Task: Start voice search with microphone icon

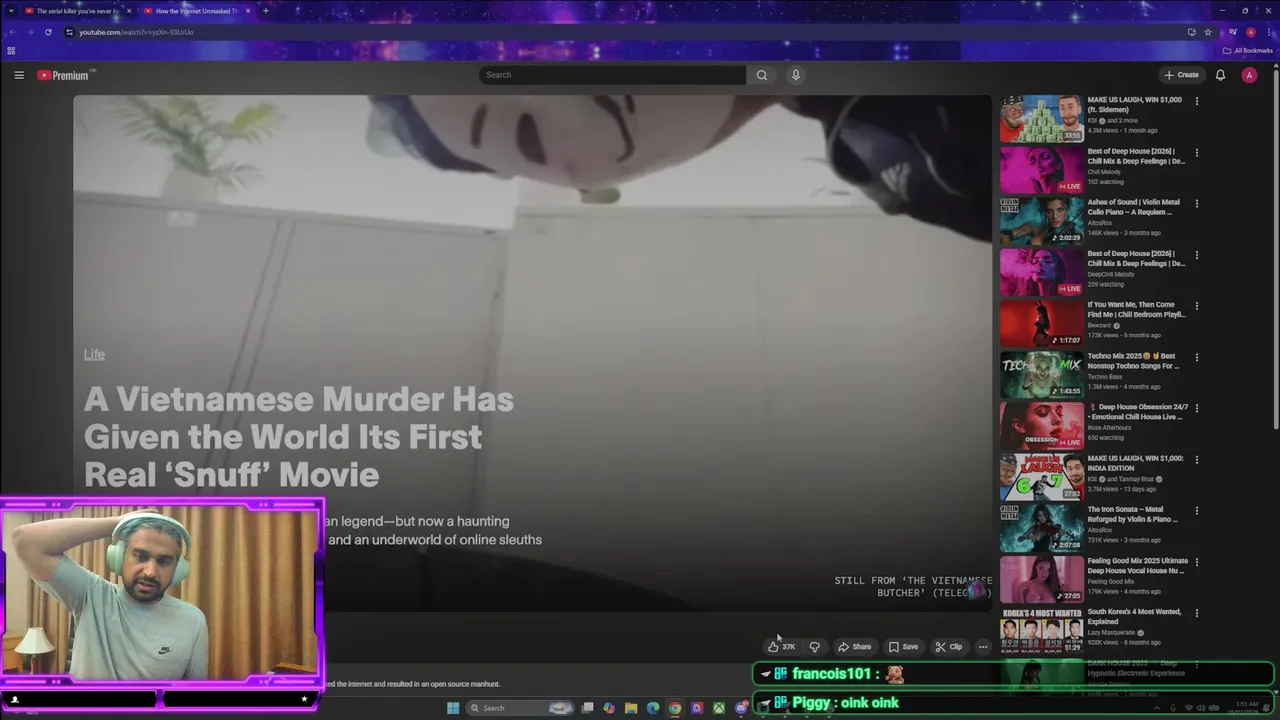Action: click(796, 75)
